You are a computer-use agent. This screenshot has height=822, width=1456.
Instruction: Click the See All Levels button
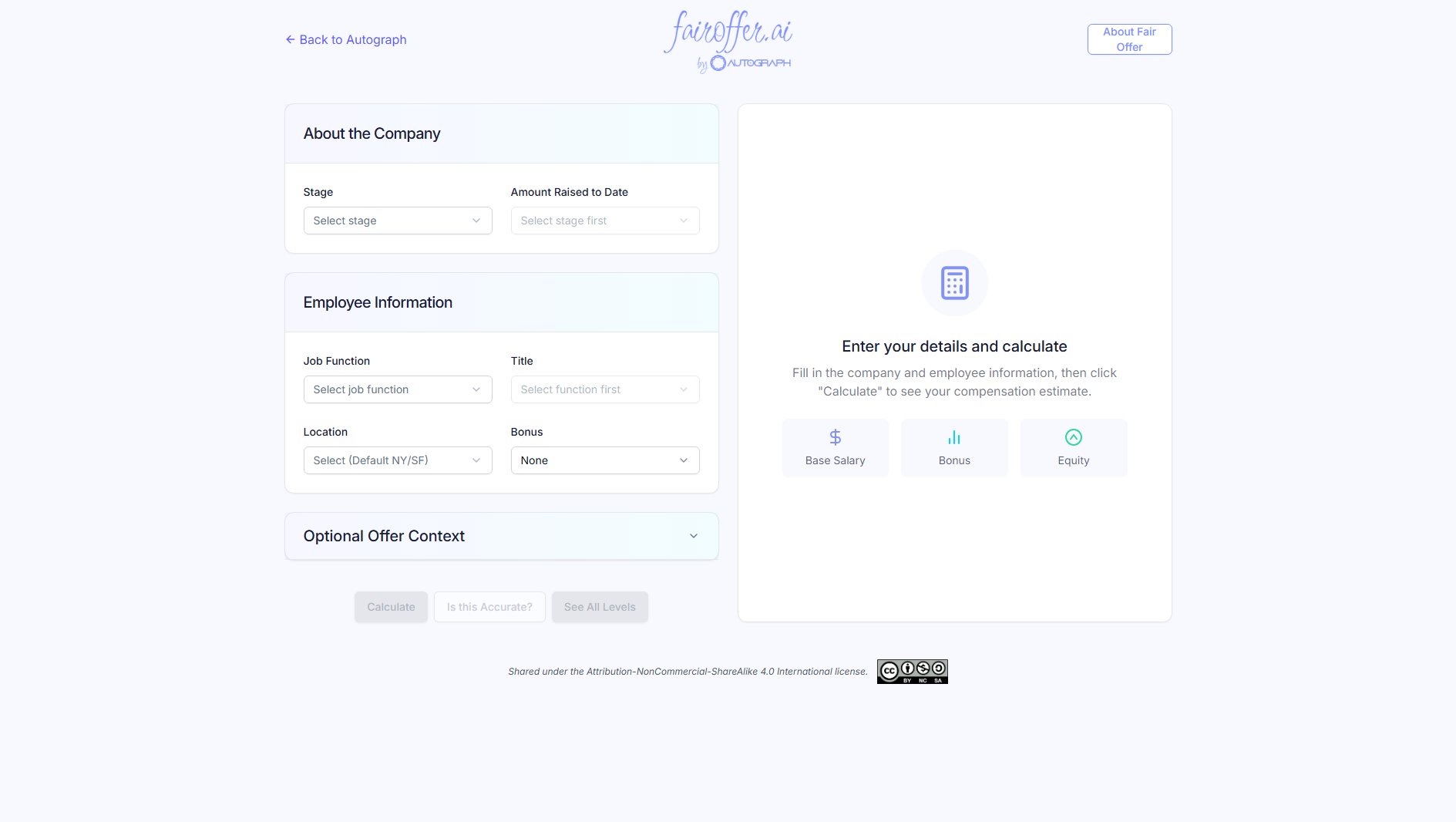[600, 607]
